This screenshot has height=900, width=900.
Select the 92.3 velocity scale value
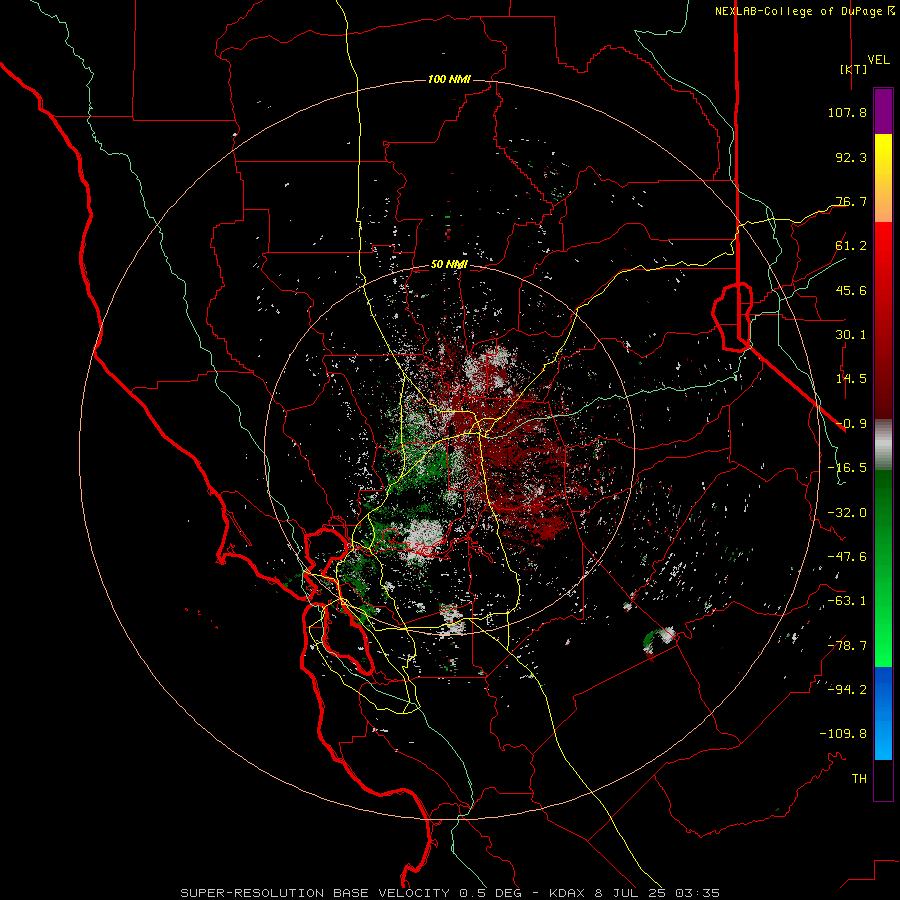point(851,157)
